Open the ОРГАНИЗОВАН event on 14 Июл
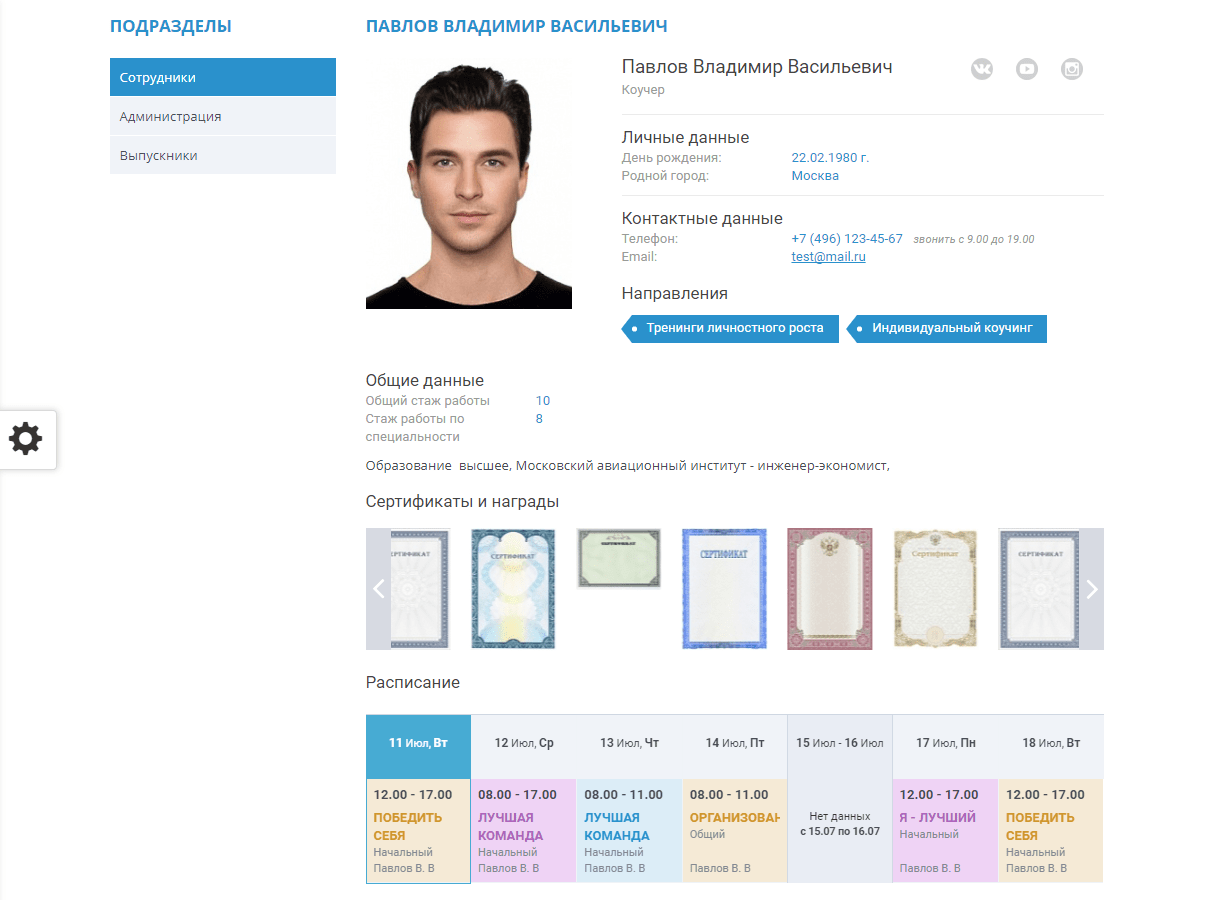Screen dimensions: 1212x900 (734, 817)
